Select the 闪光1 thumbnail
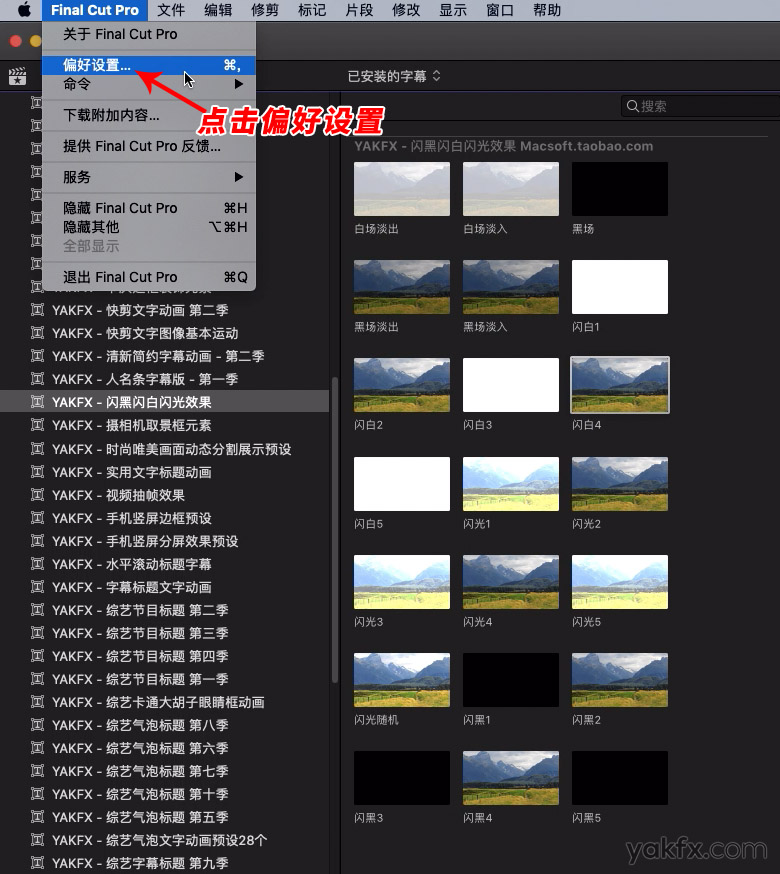 tap(511, 484)
